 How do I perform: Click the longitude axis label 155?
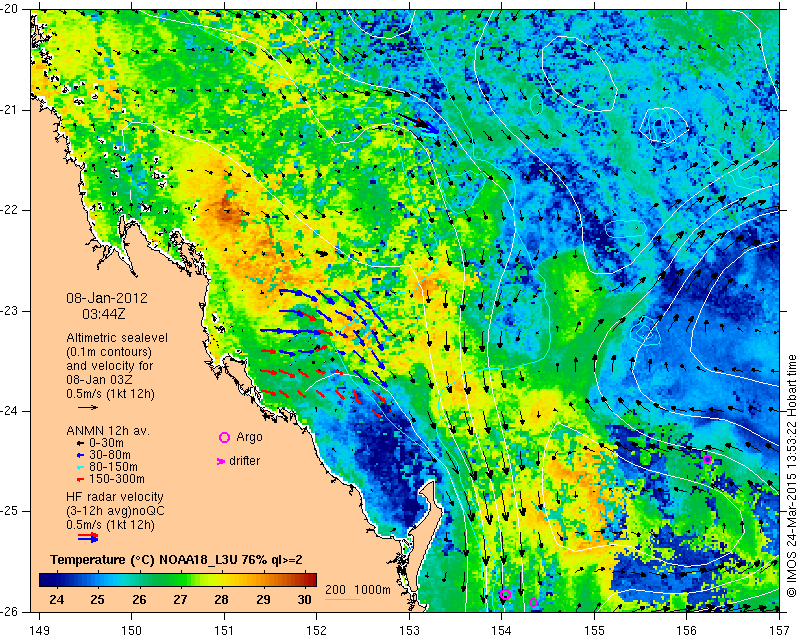(594, 631)
